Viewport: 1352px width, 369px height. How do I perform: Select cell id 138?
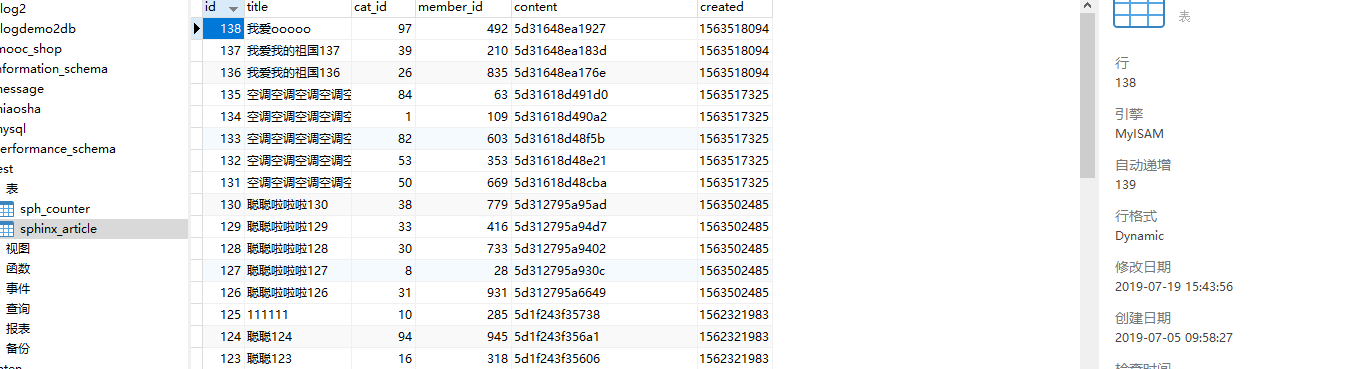tap(223, 29)
